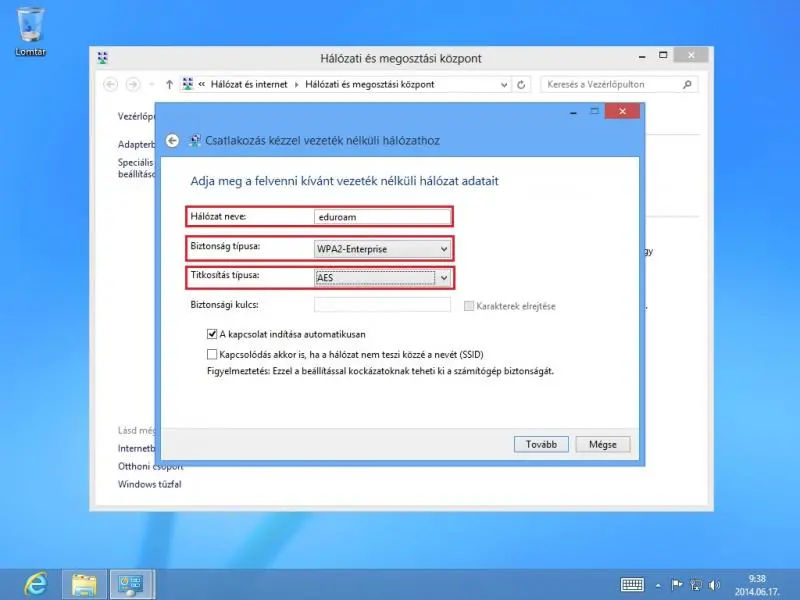Launch Internet Explorer from the taskbar
This screenshot has width=800, height=600.
click(34, 583)
